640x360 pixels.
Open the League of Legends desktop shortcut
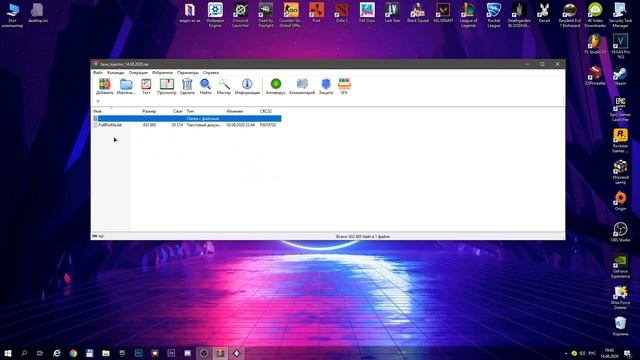point(468,15)
